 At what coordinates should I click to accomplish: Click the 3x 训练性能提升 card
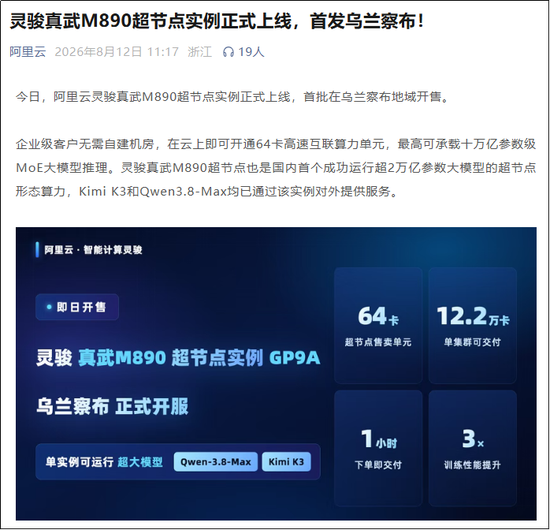tap(472, 448)
